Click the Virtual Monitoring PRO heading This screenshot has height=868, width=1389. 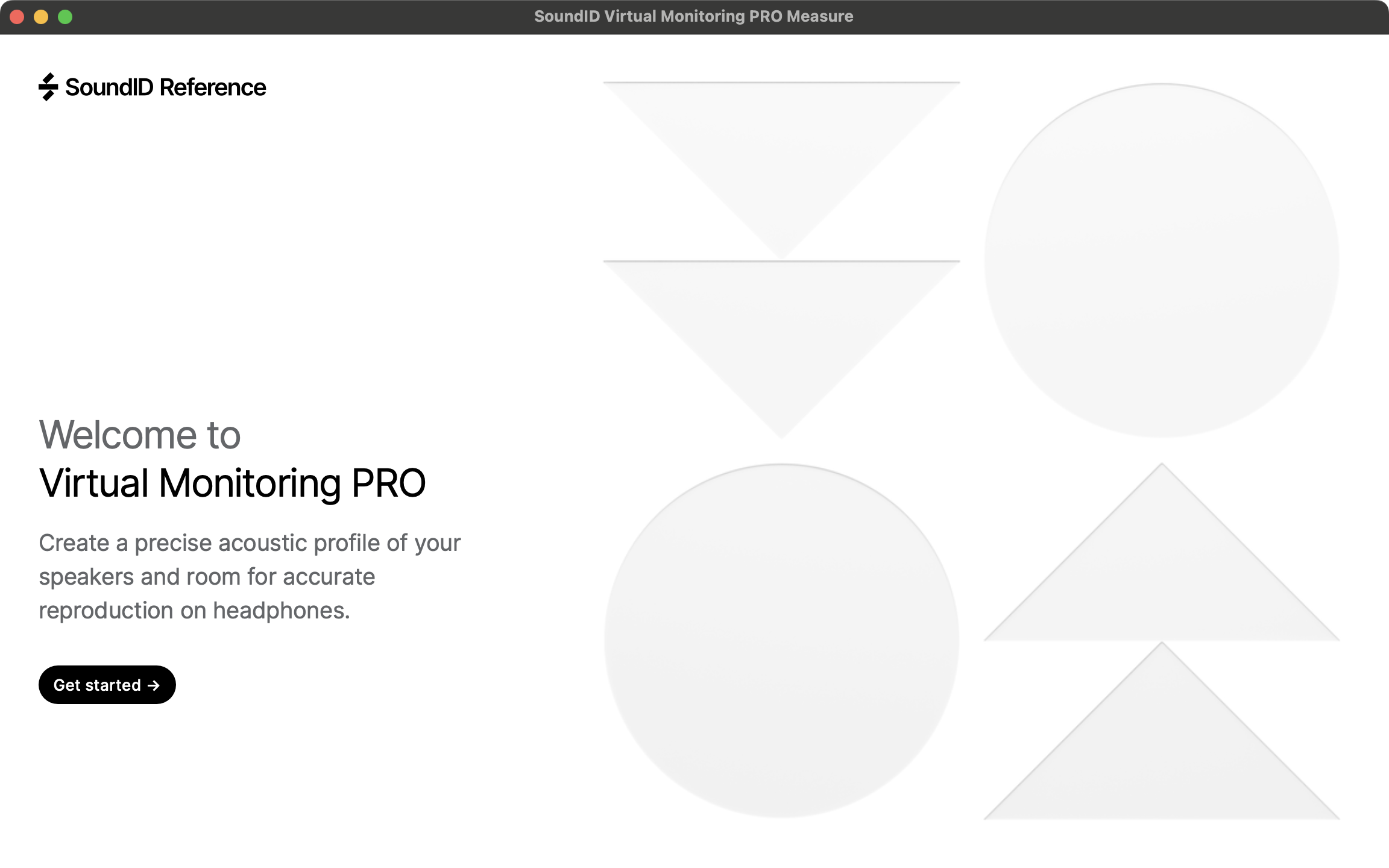232,483
